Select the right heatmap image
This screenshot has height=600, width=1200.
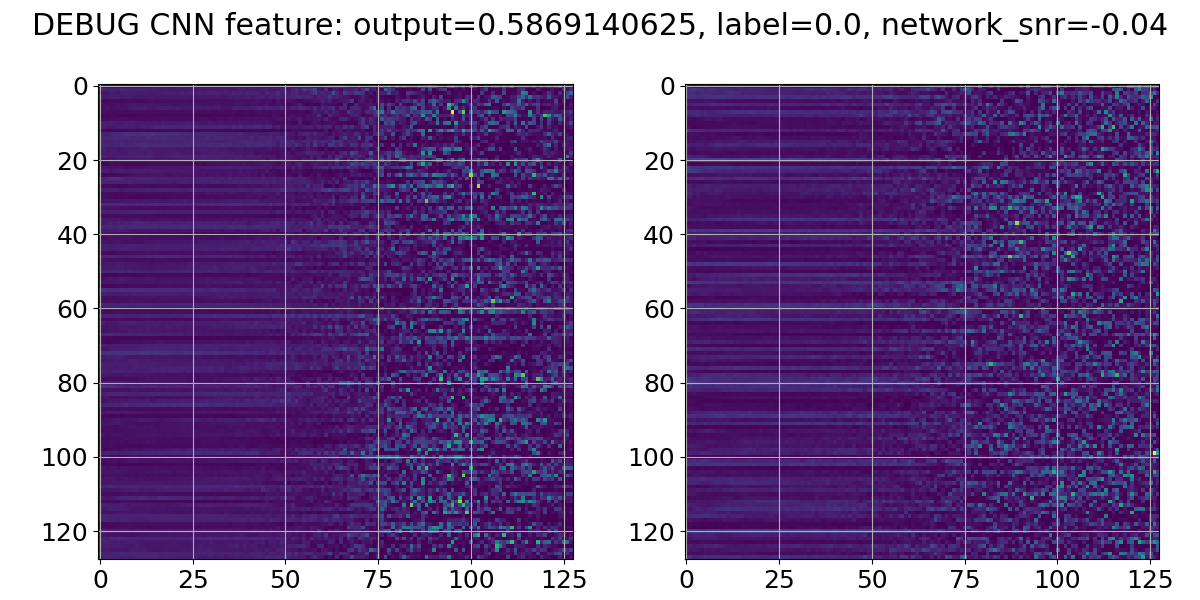click(x=922, y=322)
